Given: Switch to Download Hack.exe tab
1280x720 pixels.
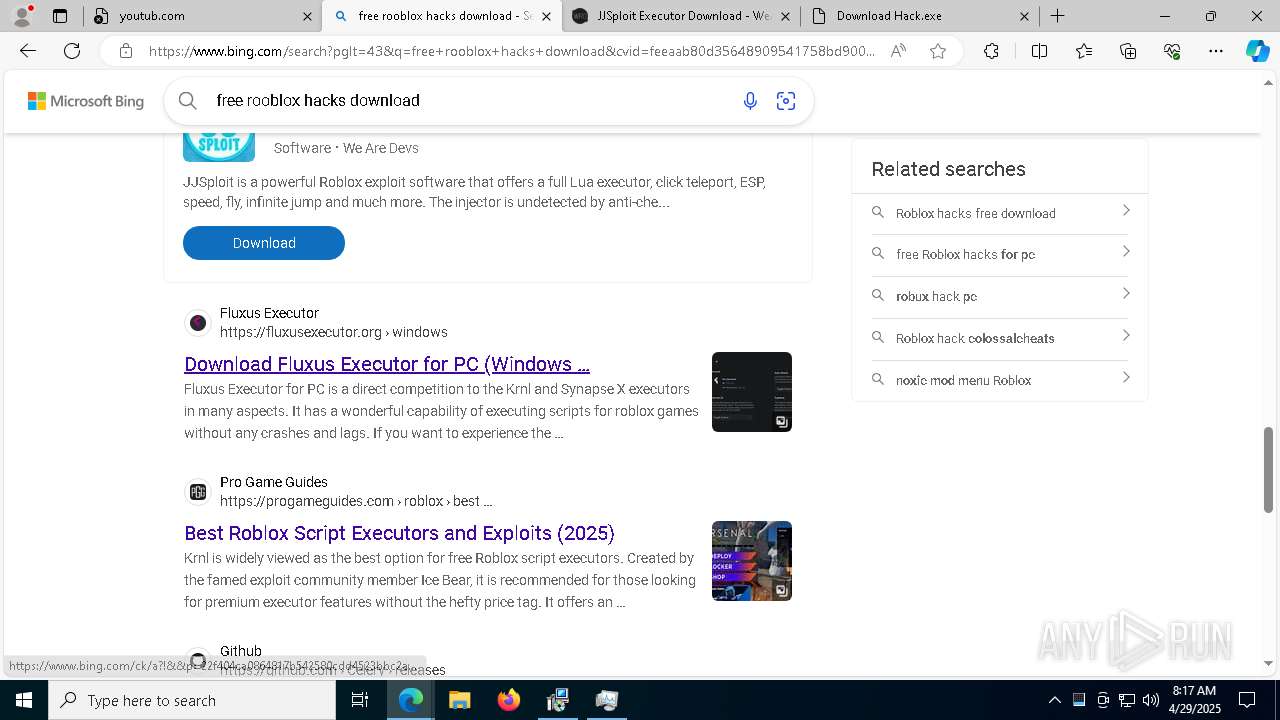Looking at the screenshot, I should [920, 16].
